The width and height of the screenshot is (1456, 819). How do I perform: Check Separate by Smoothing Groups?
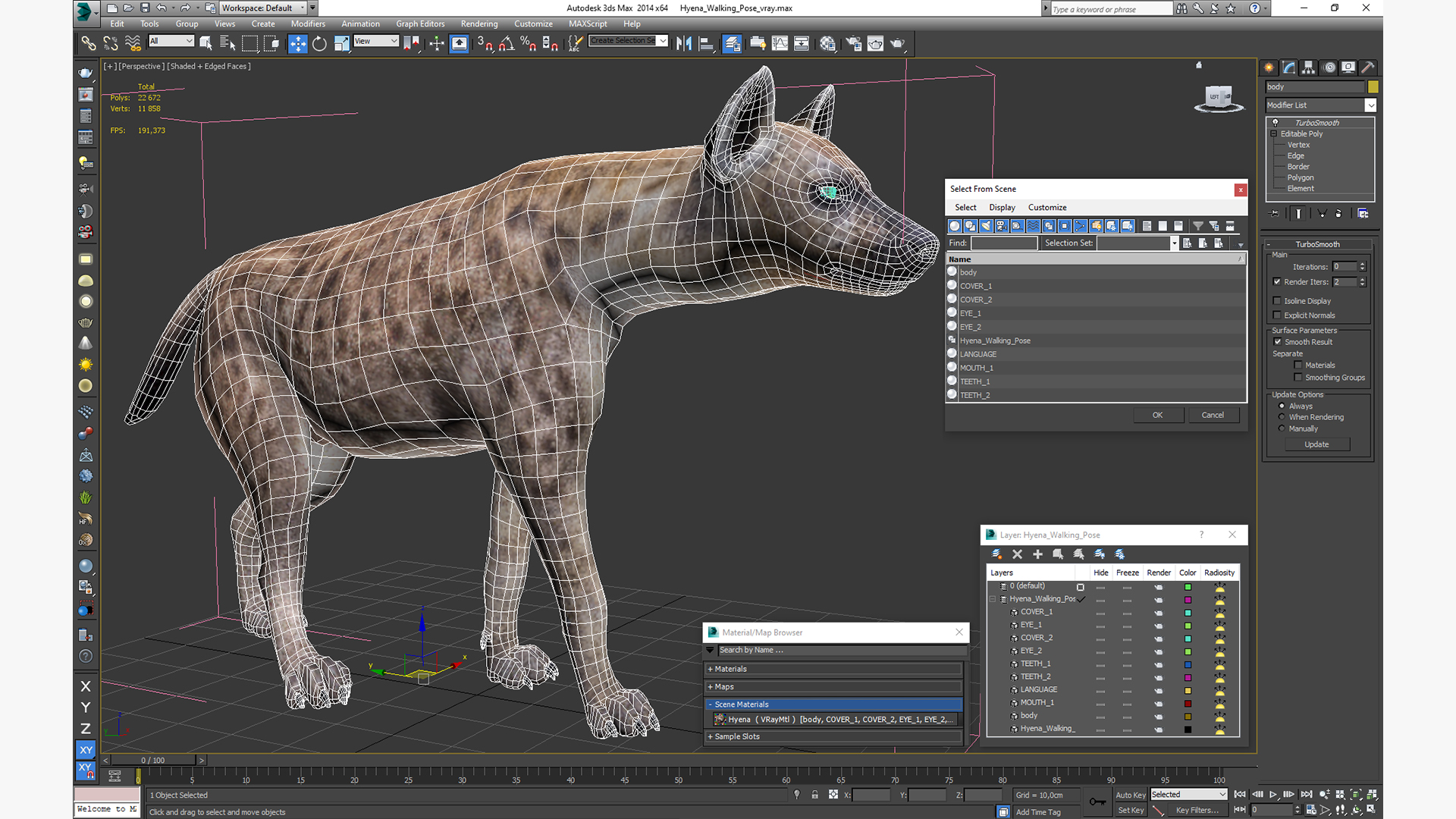(x=1298, y=378)
